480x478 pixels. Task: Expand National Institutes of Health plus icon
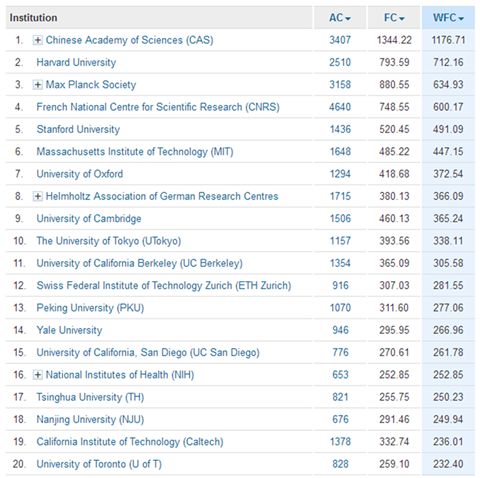tap(38, 375)
